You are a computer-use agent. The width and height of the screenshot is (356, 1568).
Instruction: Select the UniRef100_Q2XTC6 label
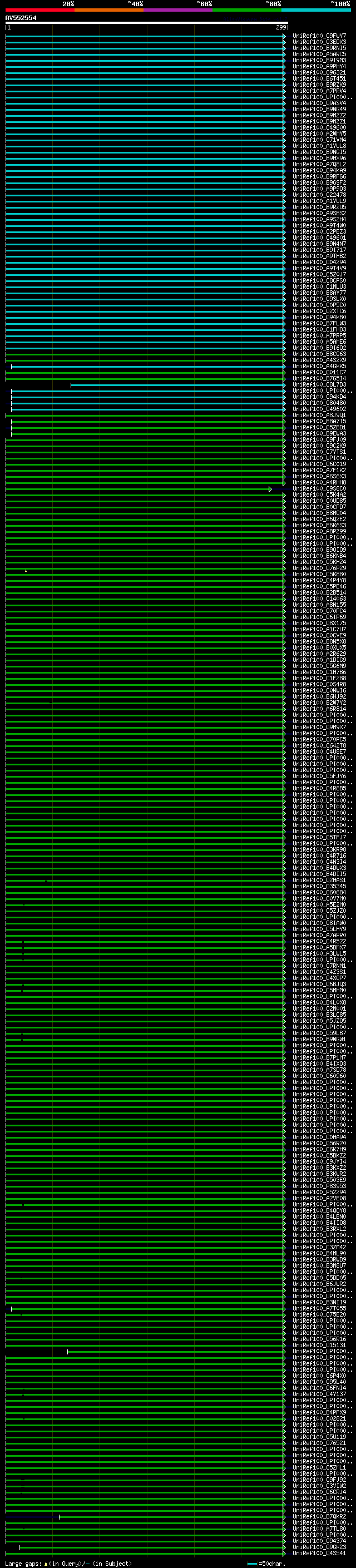[319, 311]
